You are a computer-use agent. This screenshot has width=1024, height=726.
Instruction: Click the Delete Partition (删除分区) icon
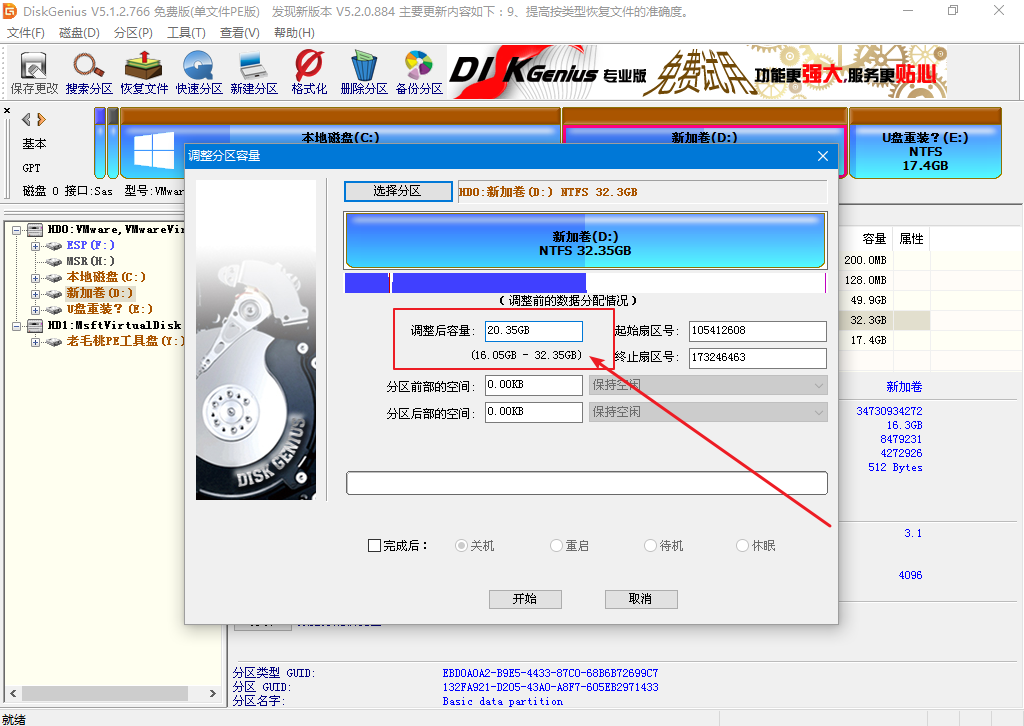[364, 72]
